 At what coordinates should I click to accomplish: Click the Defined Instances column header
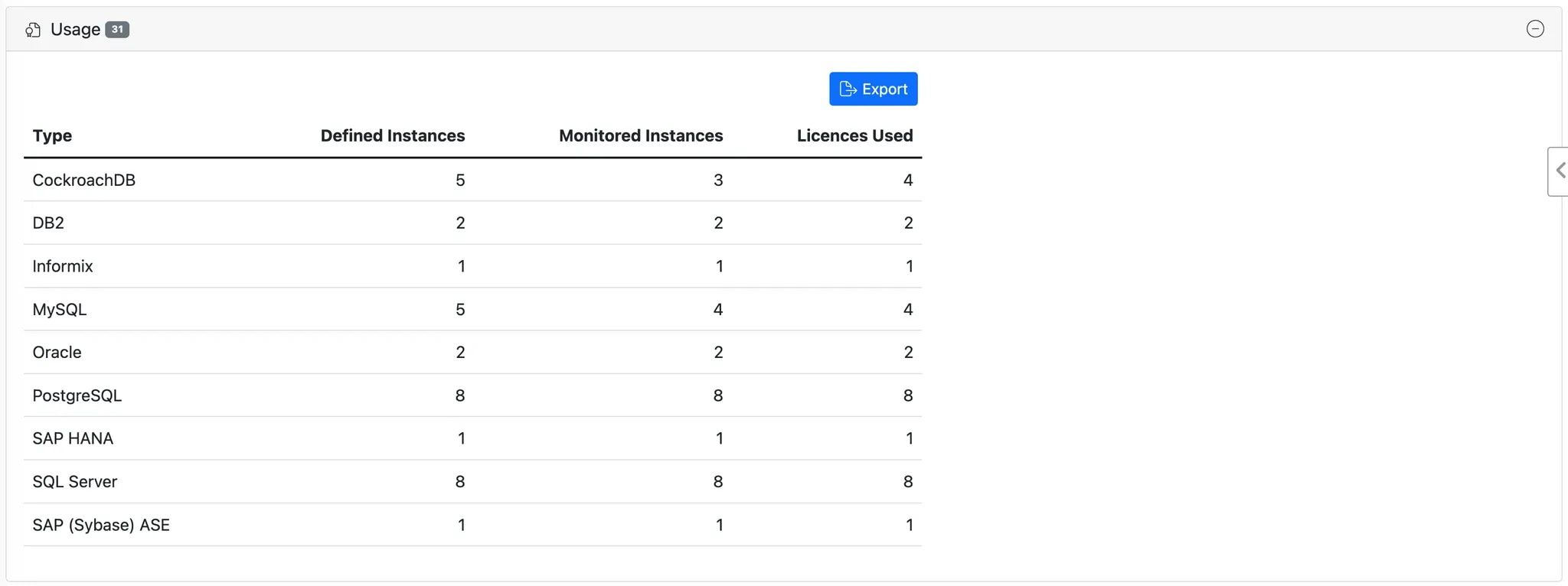(x=393, y=135)
